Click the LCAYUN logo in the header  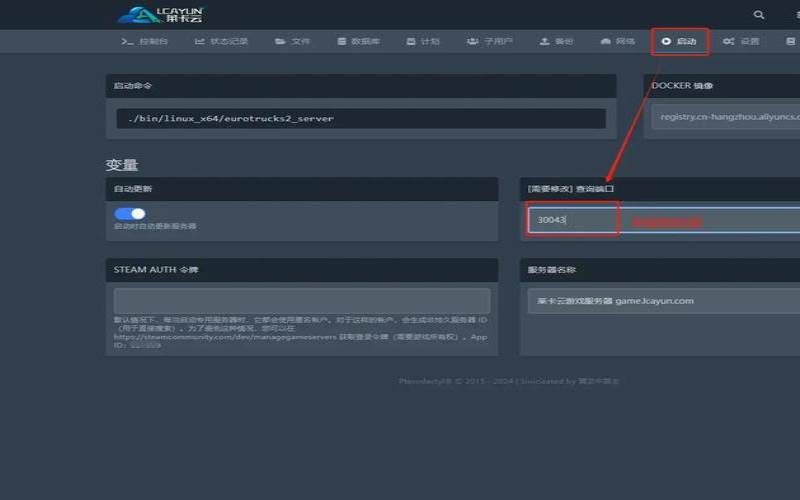pos(160,14)
